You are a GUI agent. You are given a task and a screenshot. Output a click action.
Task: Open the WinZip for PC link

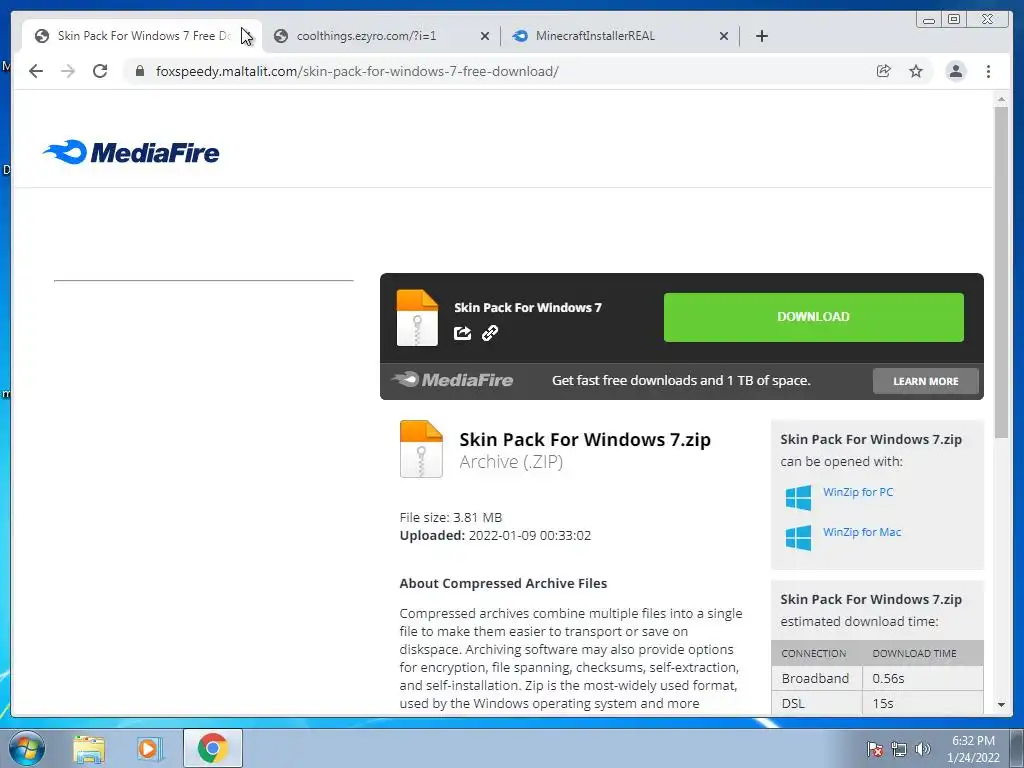tap(857, 492)
